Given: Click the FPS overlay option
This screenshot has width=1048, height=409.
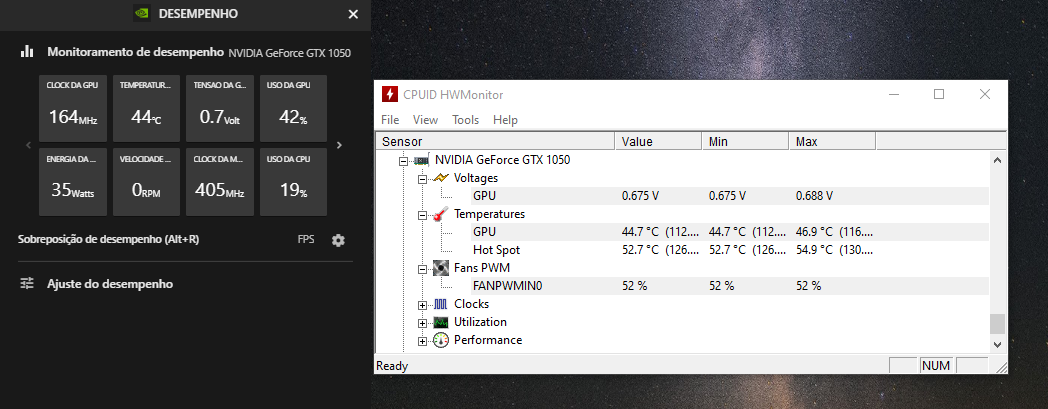Looking at the screenshot, I should click(x=306, y=240).
